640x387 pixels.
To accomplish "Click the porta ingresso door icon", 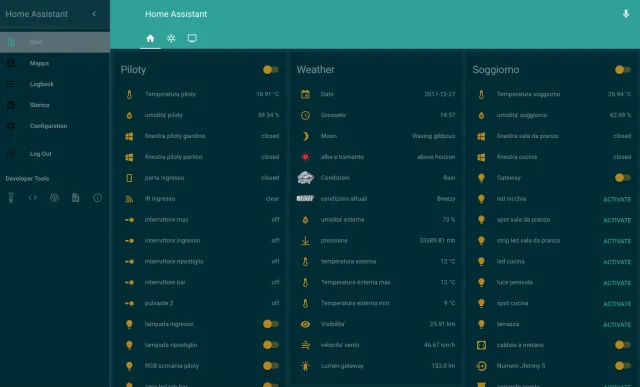I will [129, 178].
